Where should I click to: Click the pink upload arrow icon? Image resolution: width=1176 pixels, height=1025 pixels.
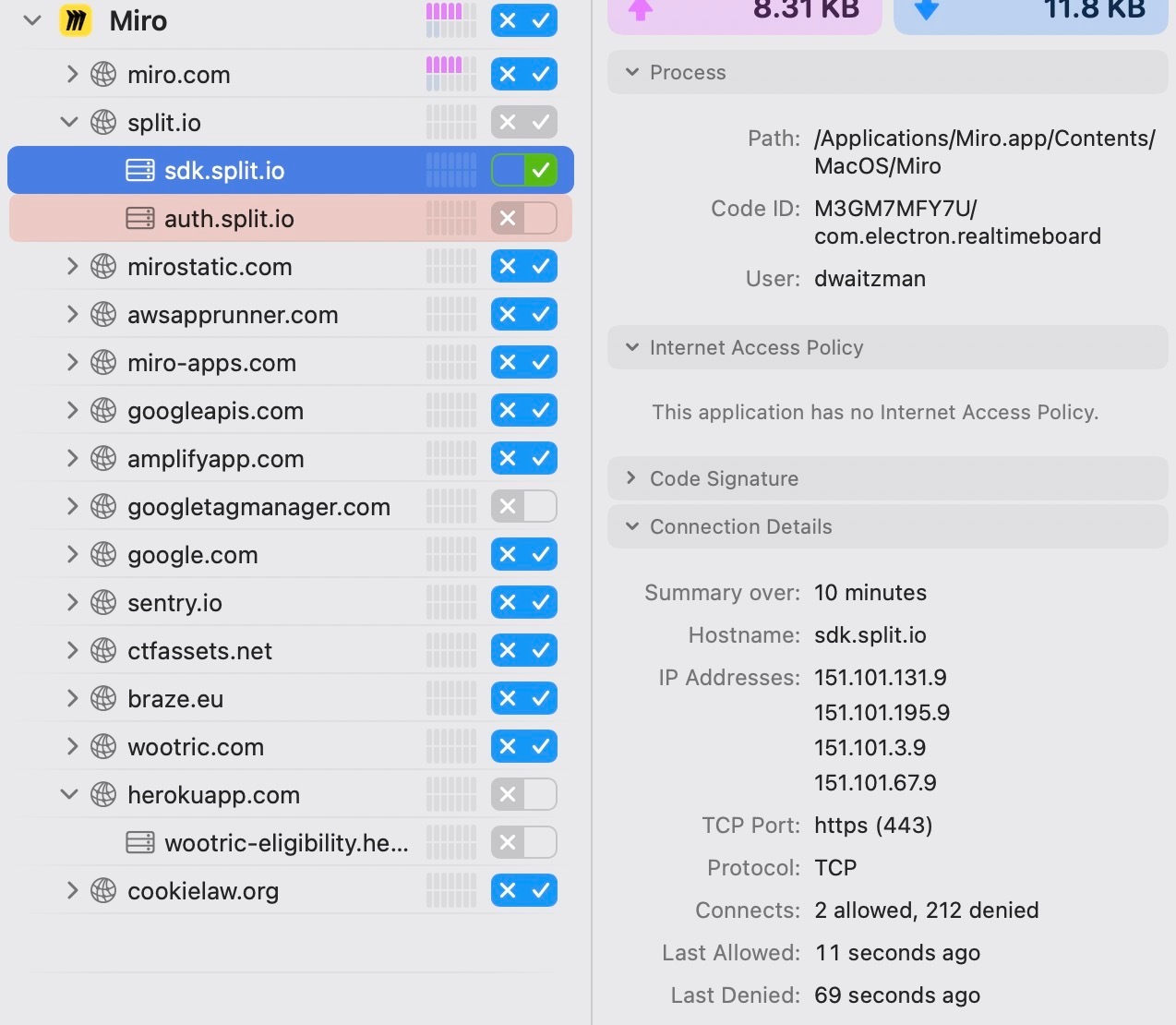tap(641, 9)
